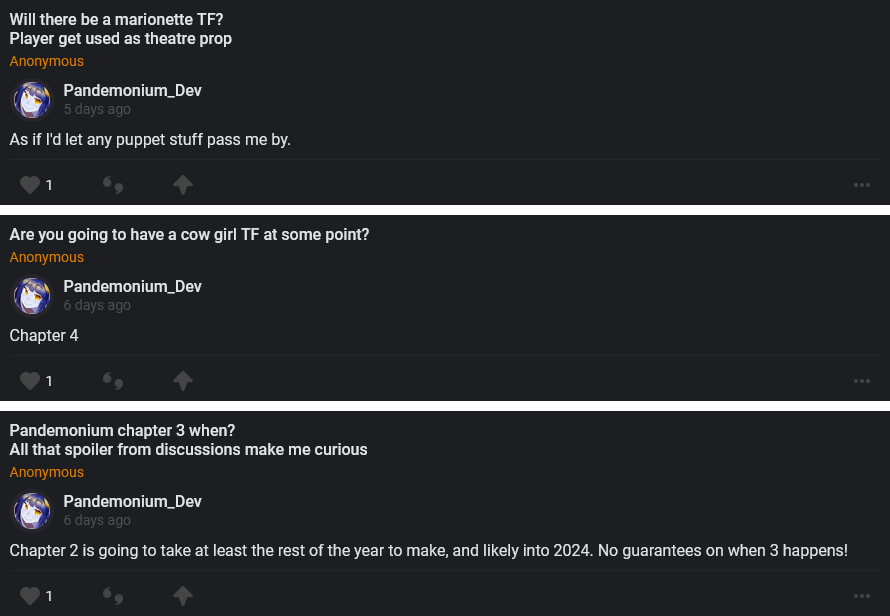Quote the 'Chapter 4' answer
Image resolution: width=890 pixels, height=616 pixels.
(113, 381)
